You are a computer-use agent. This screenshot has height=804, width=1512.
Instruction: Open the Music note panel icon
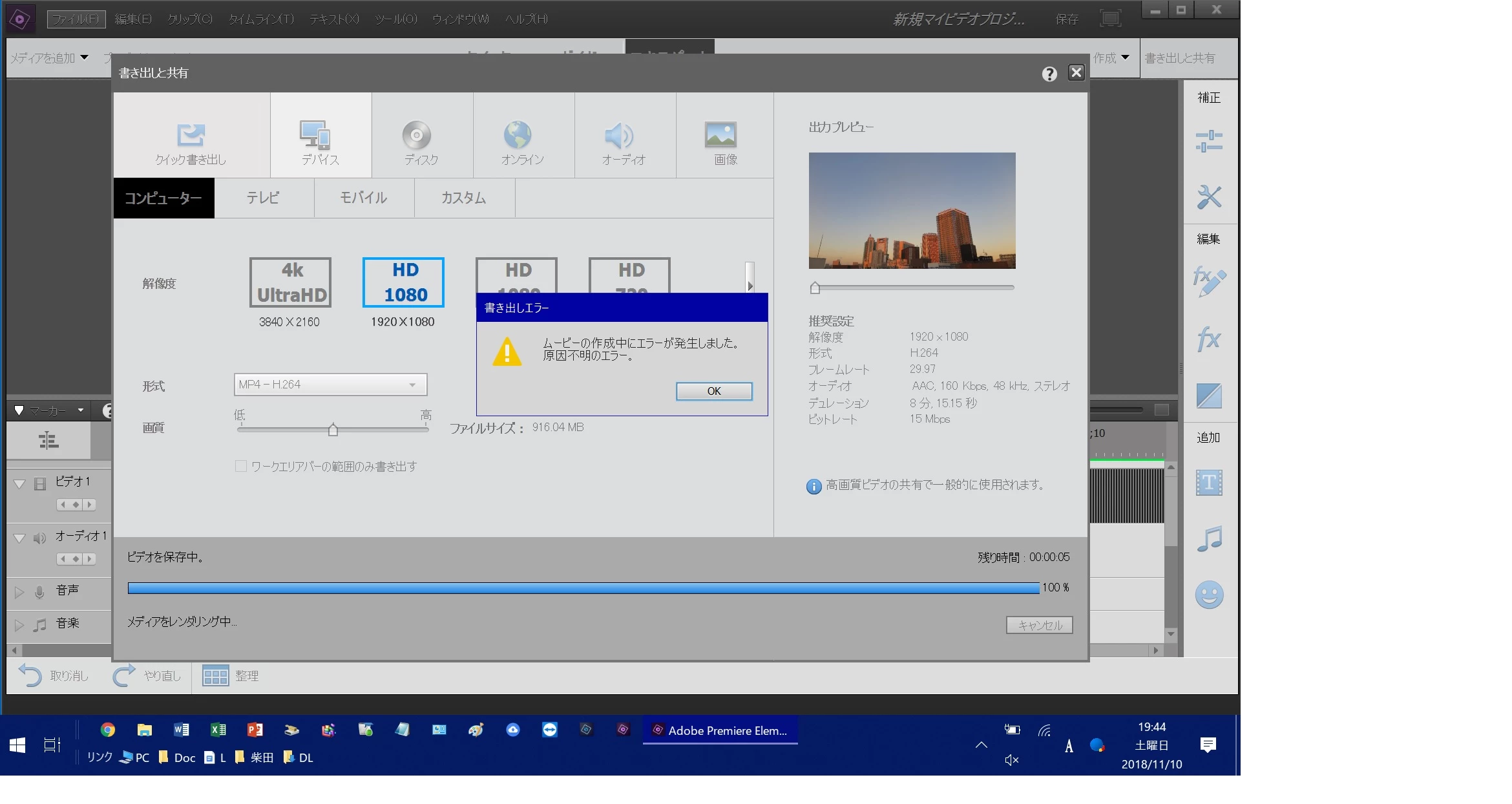pyautogui.click(x=1208, y=538)
